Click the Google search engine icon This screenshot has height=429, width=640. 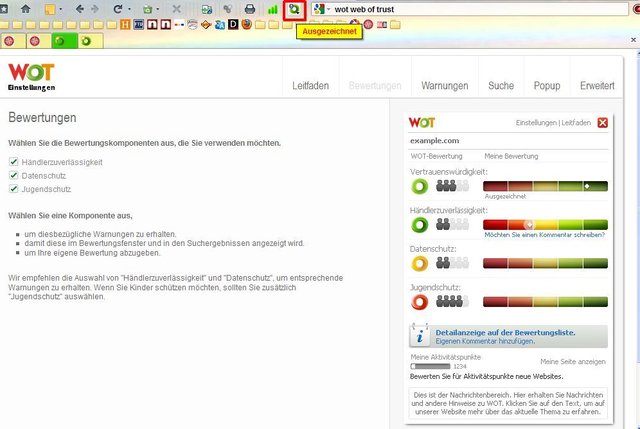319,9
